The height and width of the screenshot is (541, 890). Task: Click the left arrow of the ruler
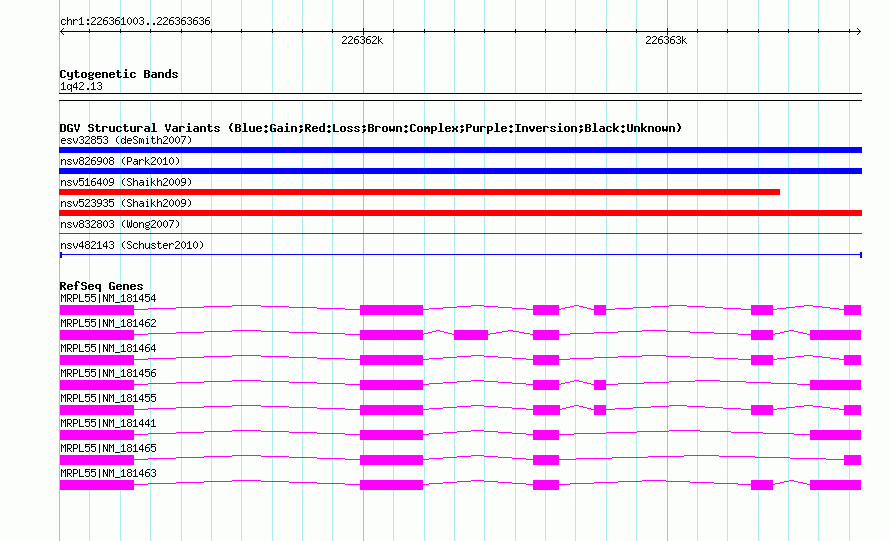coord(62,32)
